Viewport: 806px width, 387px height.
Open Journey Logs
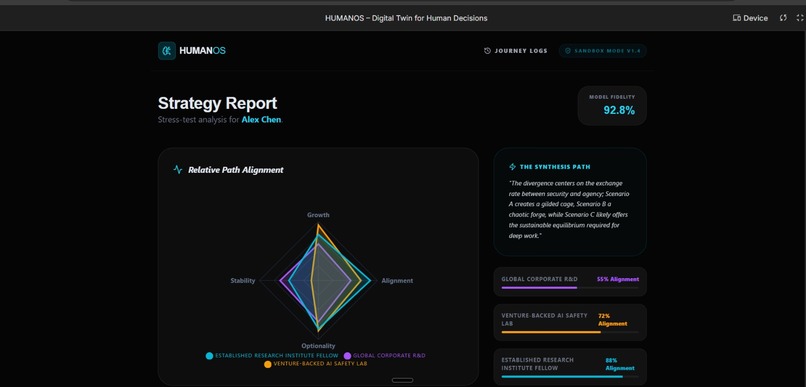tap(516, 51)
